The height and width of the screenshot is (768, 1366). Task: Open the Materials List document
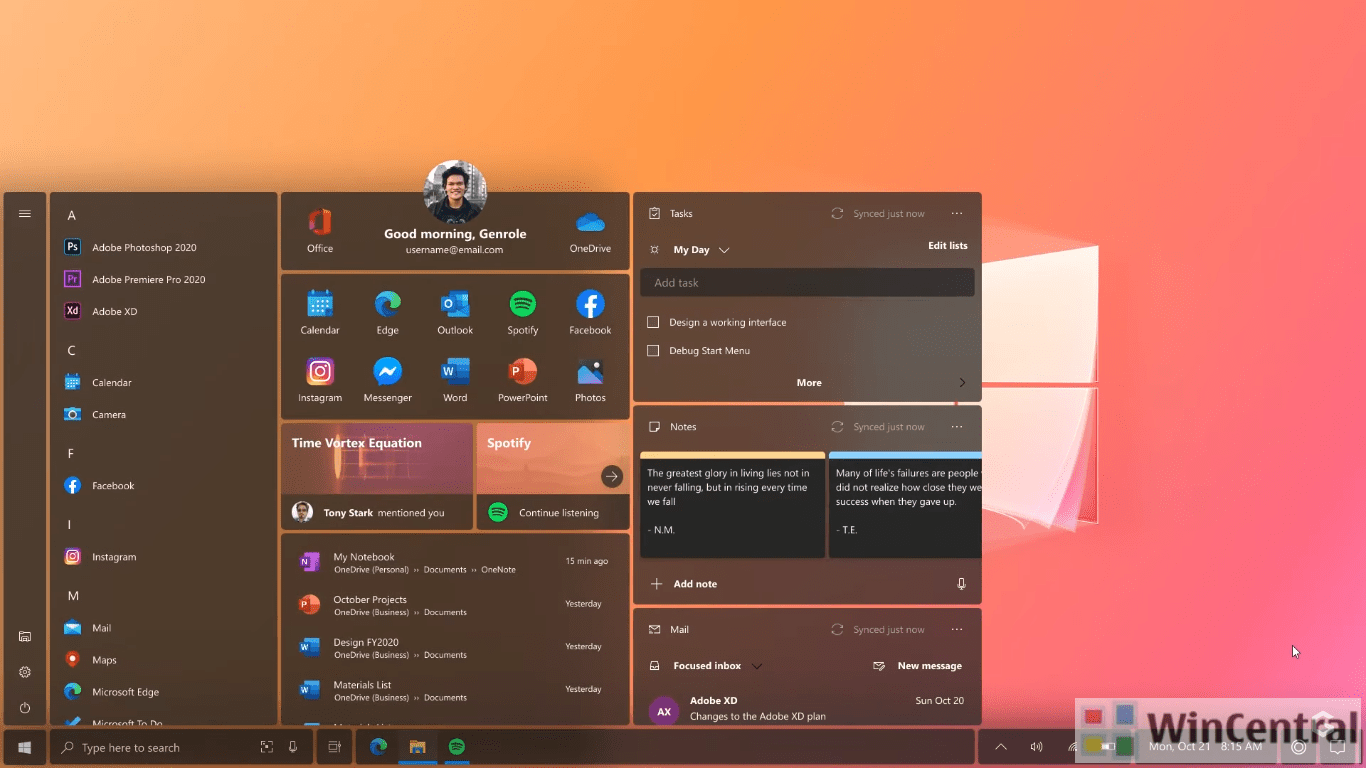tap(455, 691)
